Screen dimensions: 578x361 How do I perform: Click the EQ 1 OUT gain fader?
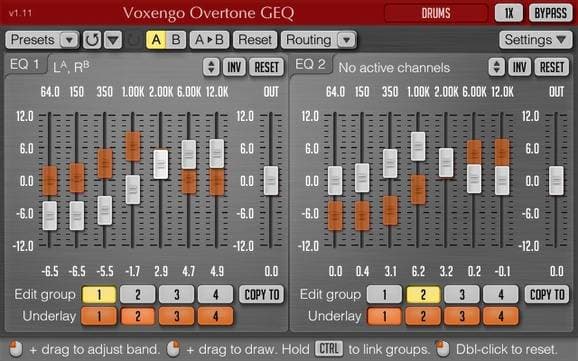(x=271, y=181)
